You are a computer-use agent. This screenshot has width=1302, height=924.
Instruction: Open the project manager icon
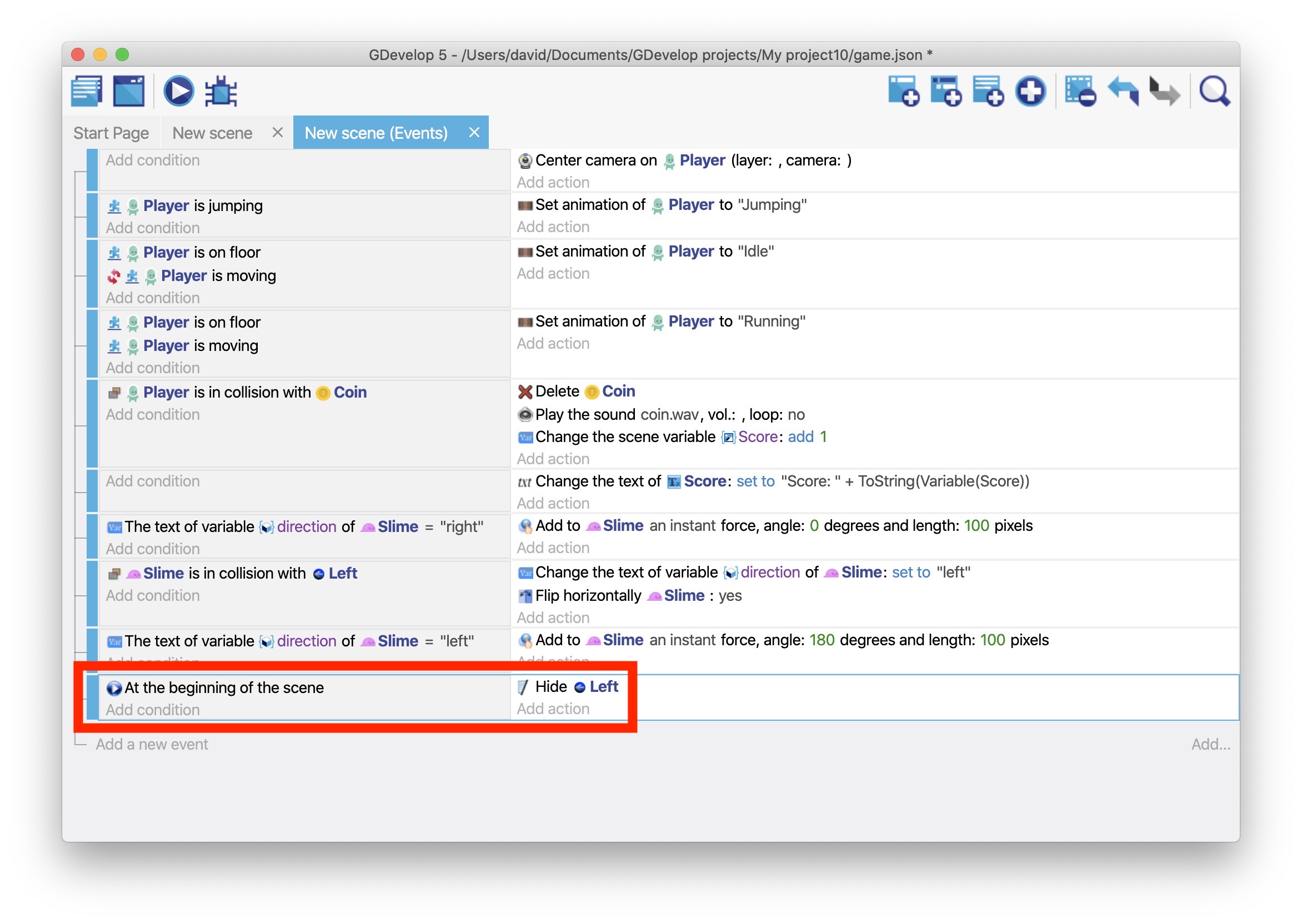tap(87, 91)
